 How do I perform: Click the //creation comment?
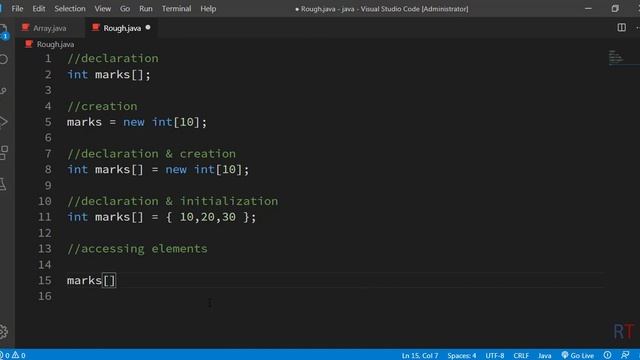[x=102, y=106]
